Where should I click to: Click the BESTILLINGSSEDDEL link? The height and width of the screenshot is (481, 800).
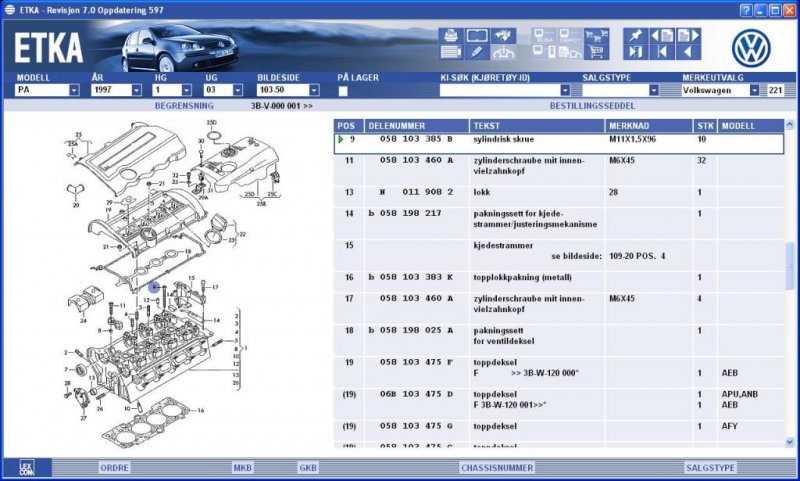tap(591, 105)
